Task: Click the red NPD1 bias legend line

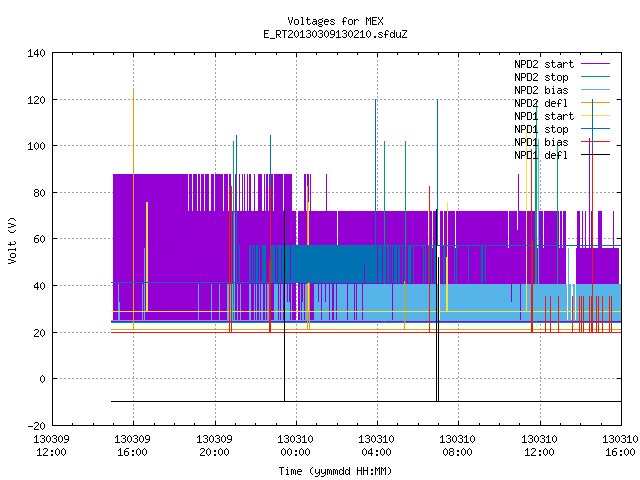Action: 595,142
